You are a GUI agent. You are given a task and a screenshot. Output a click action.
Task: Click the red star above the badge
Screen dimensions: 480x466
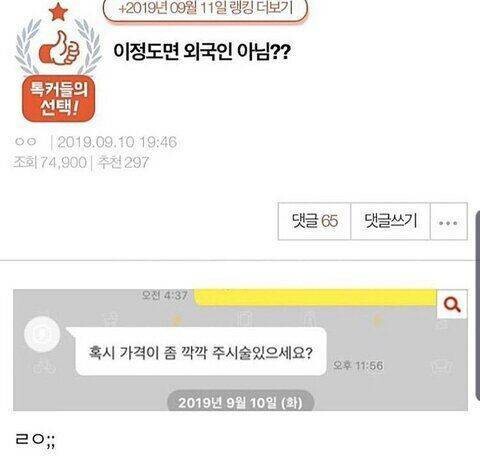point(59,11)
